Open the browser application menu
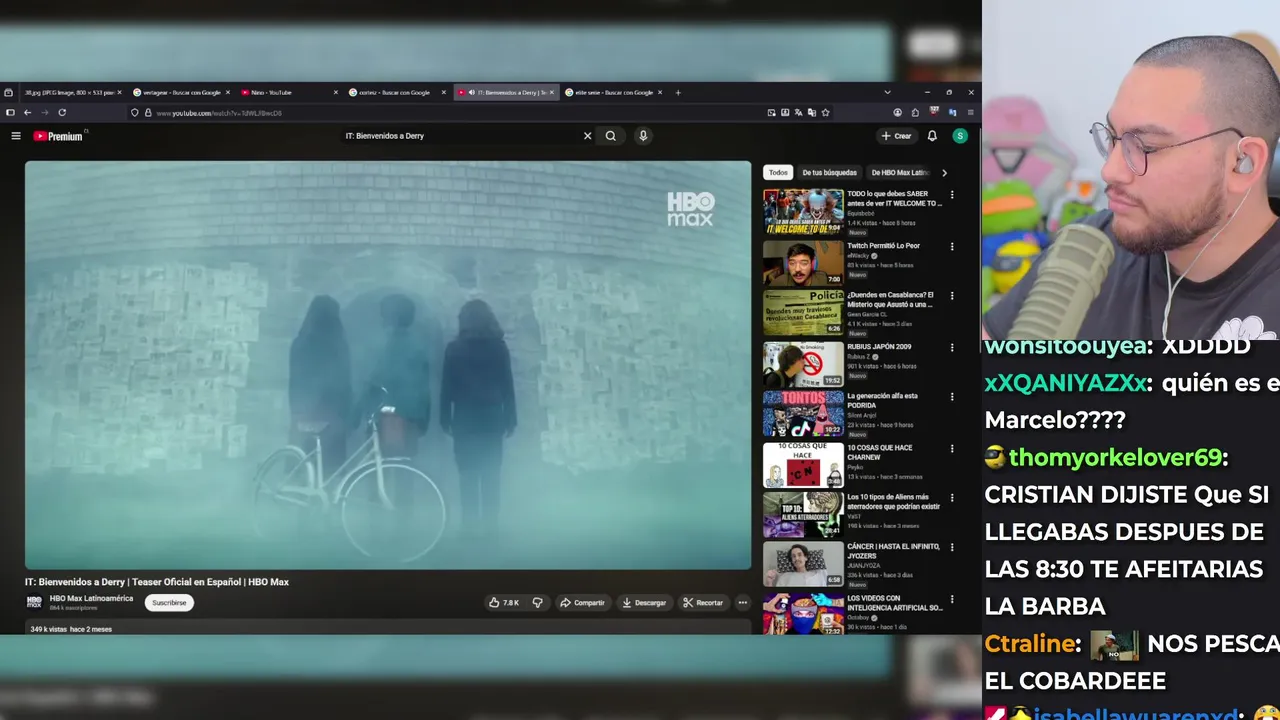Viewport: 1280px width, 720px height. [970, 113]
